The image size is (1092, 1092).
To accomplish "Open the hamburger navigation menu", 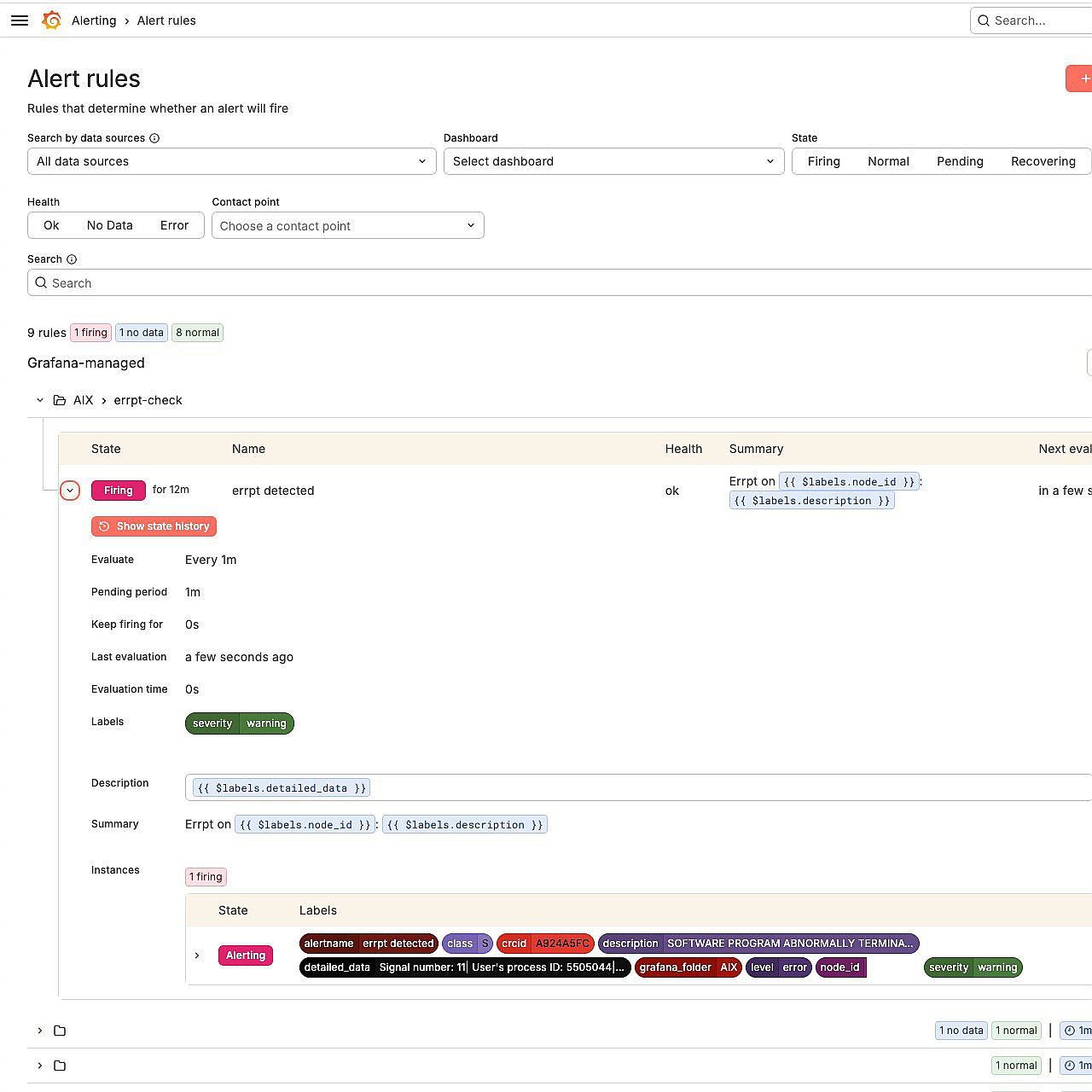I will tap(19, 20).
